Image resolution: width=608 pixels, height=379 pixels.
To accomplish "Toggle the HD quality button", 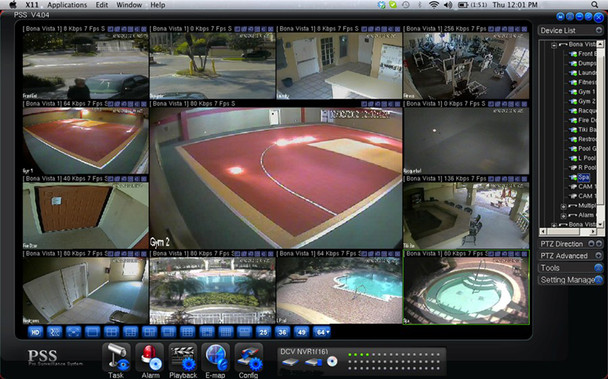I will [35, 332].
